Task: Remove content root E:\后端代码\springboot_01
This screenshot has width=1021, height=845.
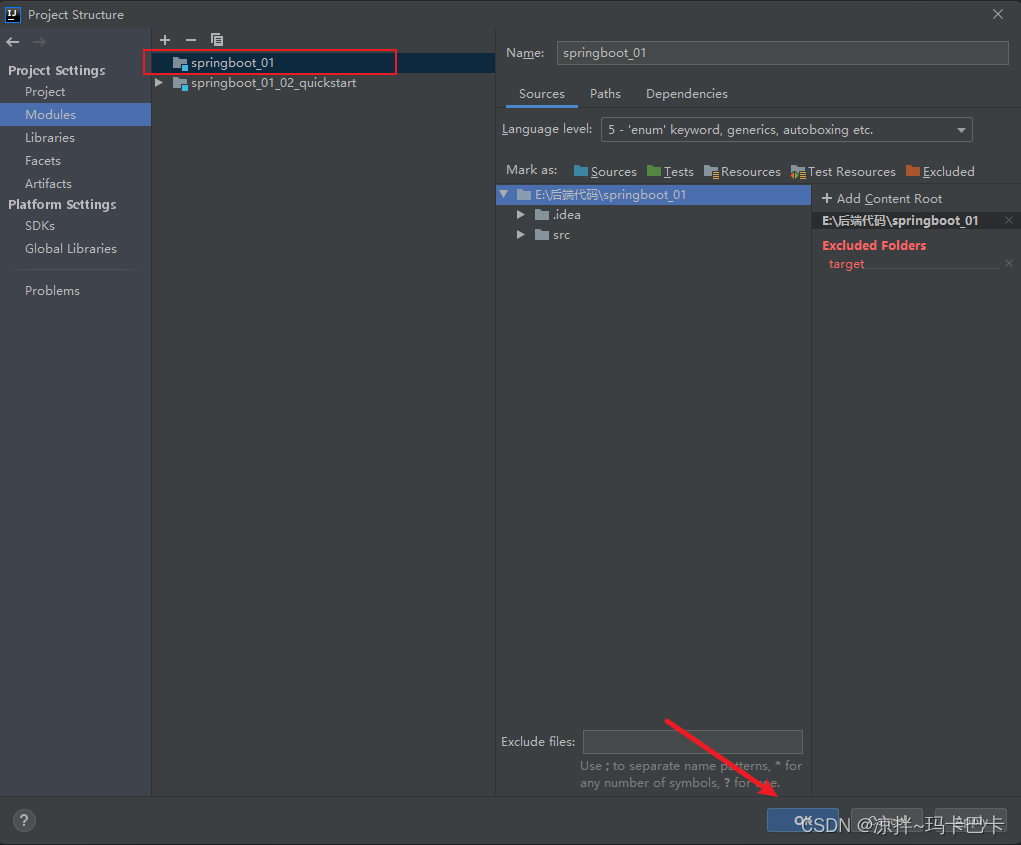Action: pyautogui.click(x=1009, y=220)
